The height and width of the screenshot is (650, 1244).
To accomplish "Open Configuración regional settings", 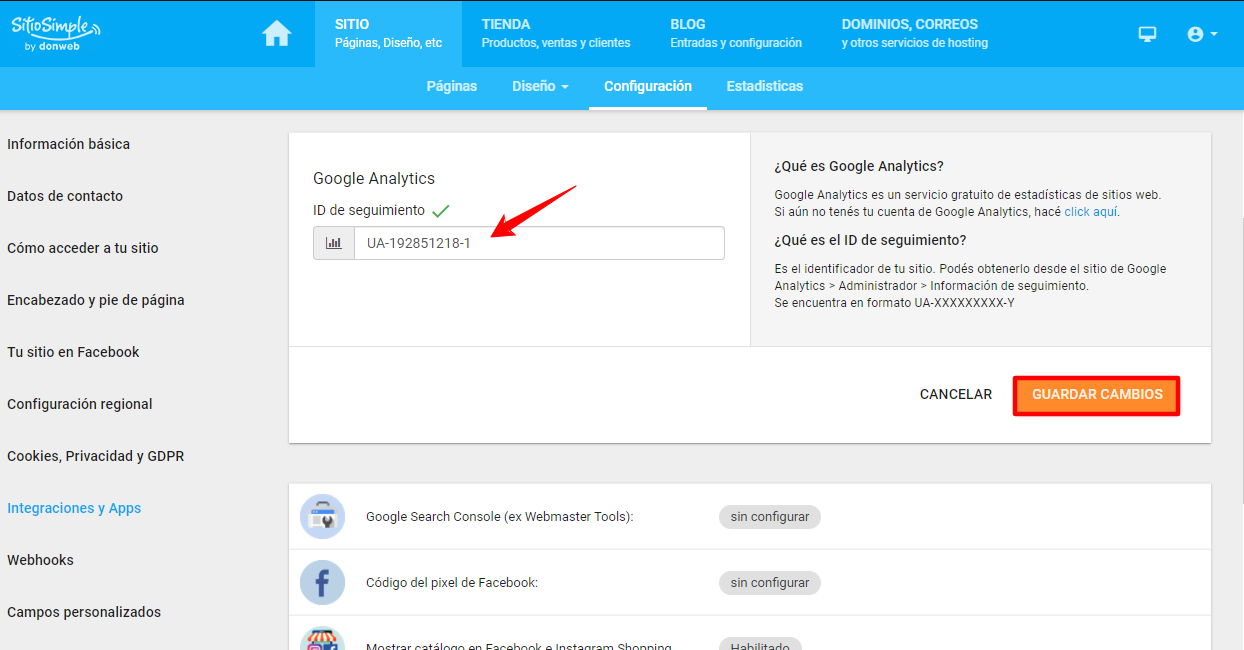I will pyautogui.click(x=80, y=404).
